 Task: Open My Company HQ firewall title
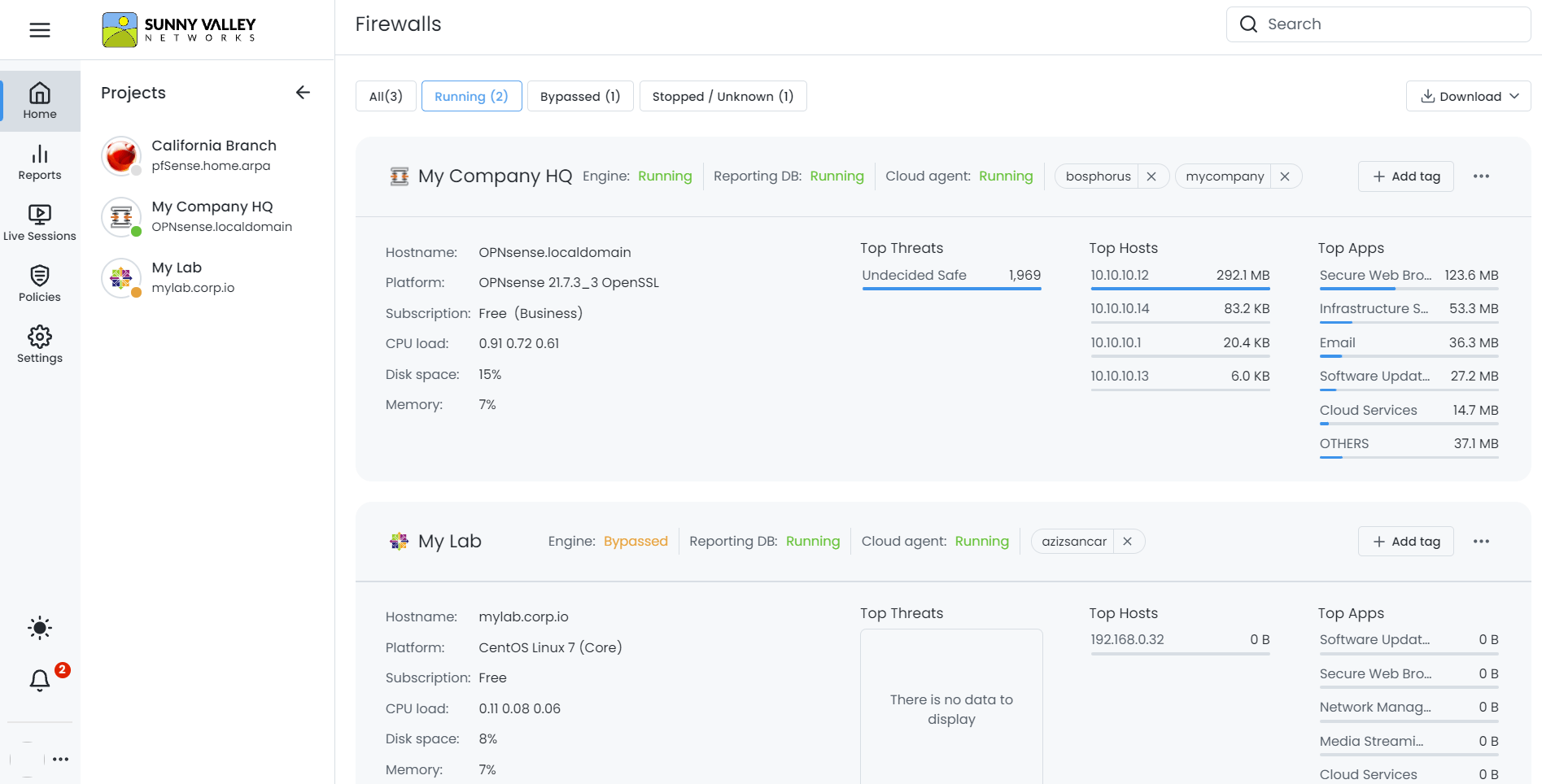click(496, 176)
